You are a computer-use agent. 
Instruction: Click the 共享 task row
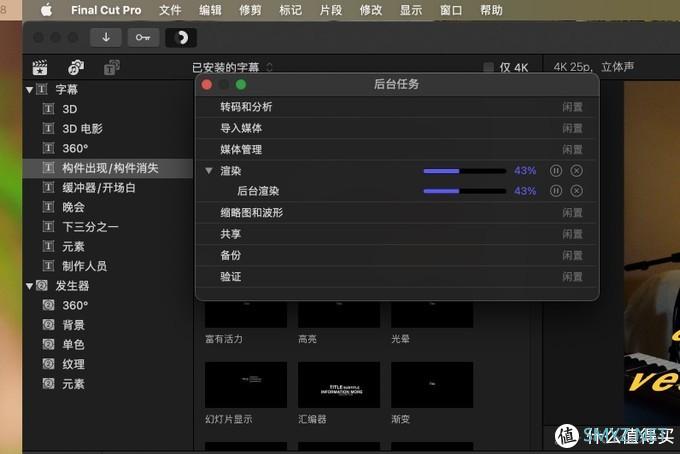397,234
